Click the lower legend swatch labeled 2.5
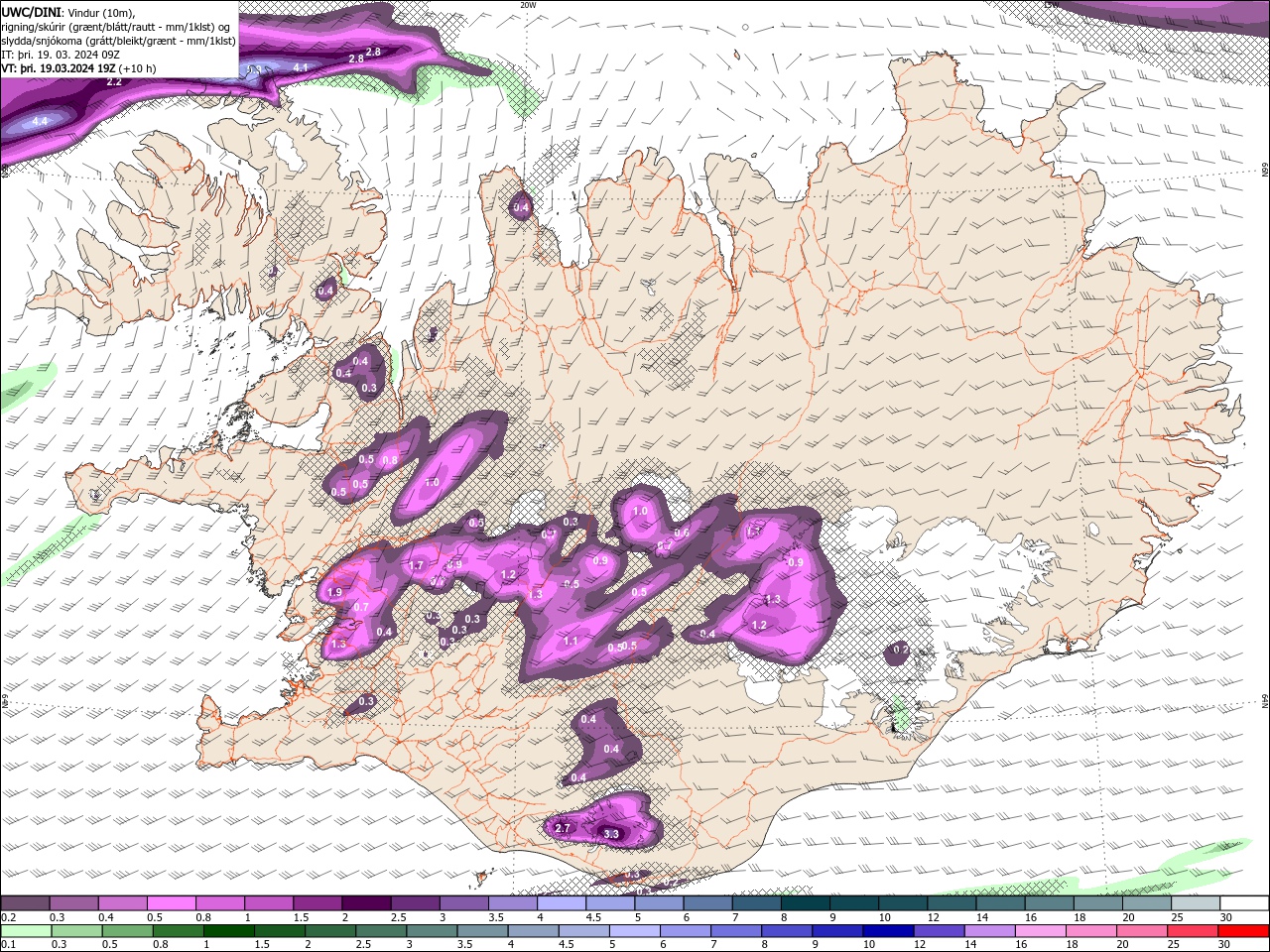 [381, 930]
